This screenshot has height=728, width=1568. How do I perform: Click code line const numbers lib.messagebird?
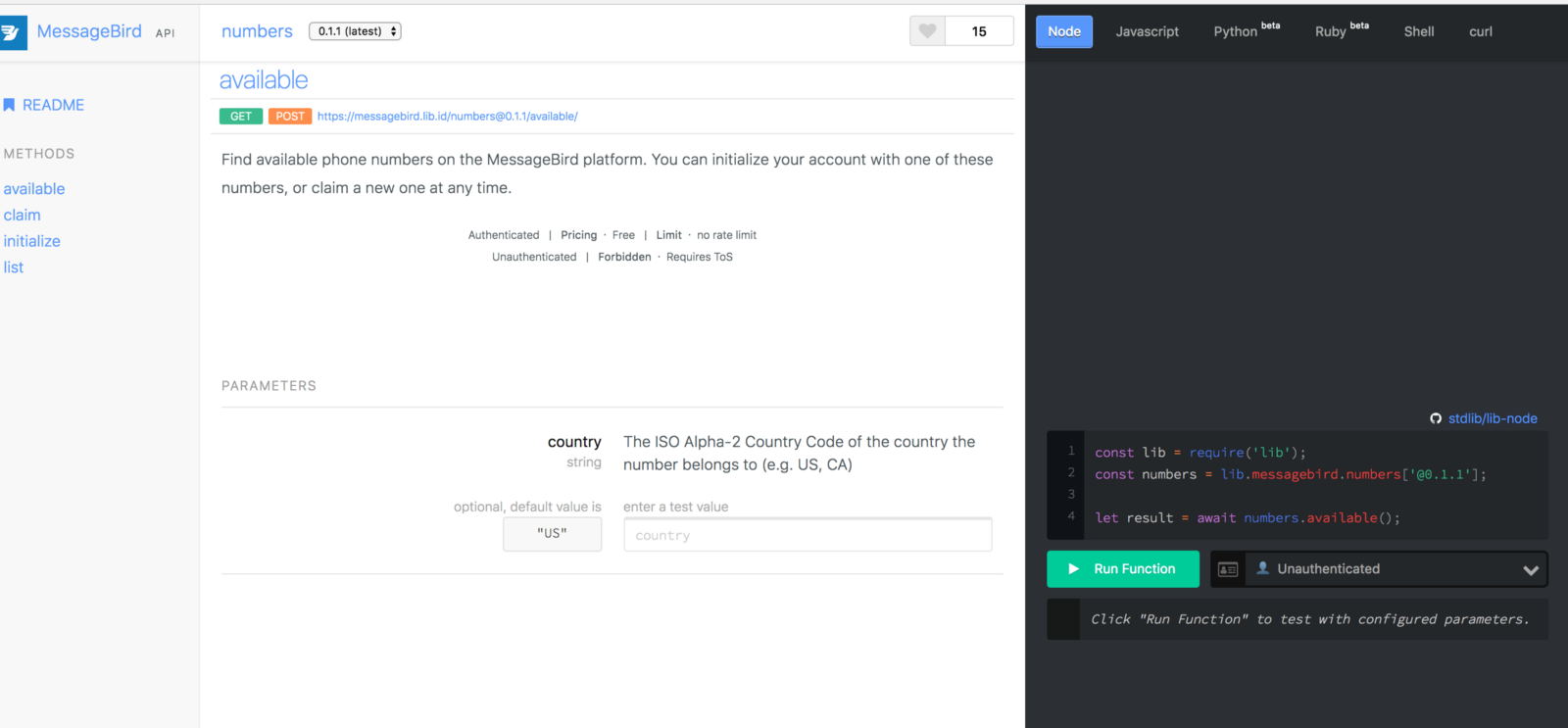1291,474
